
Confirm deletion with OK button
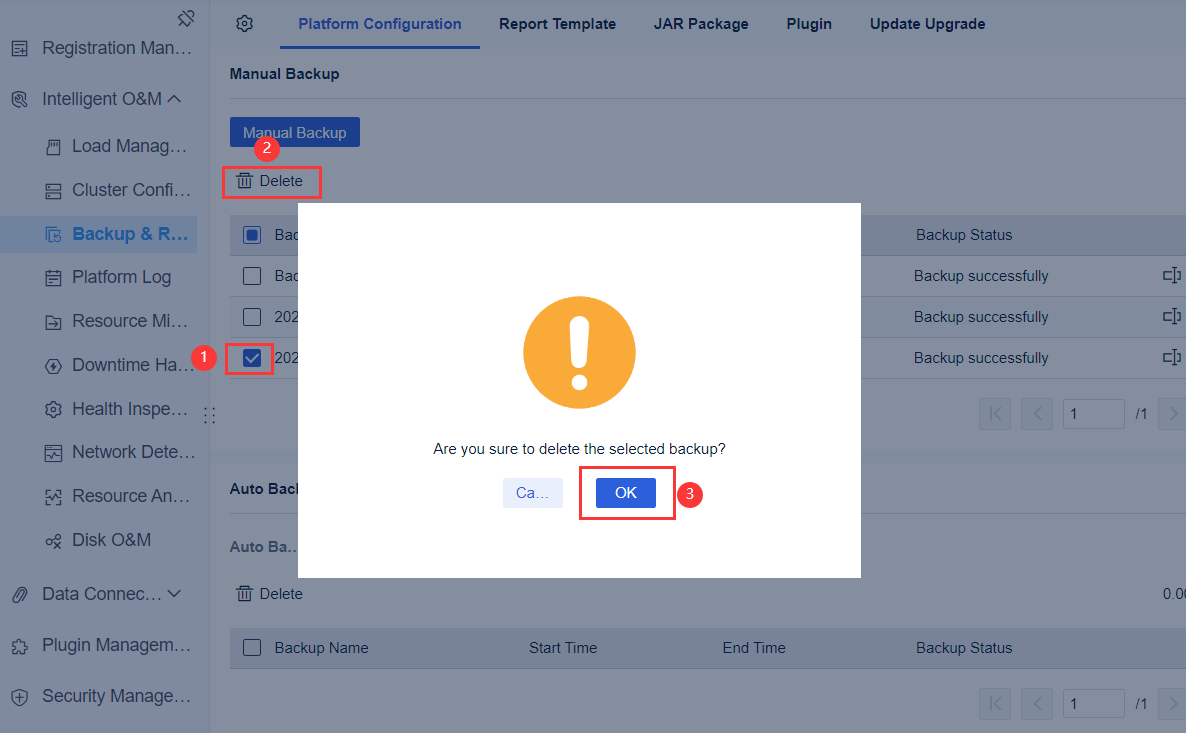[x=626, y=492]
